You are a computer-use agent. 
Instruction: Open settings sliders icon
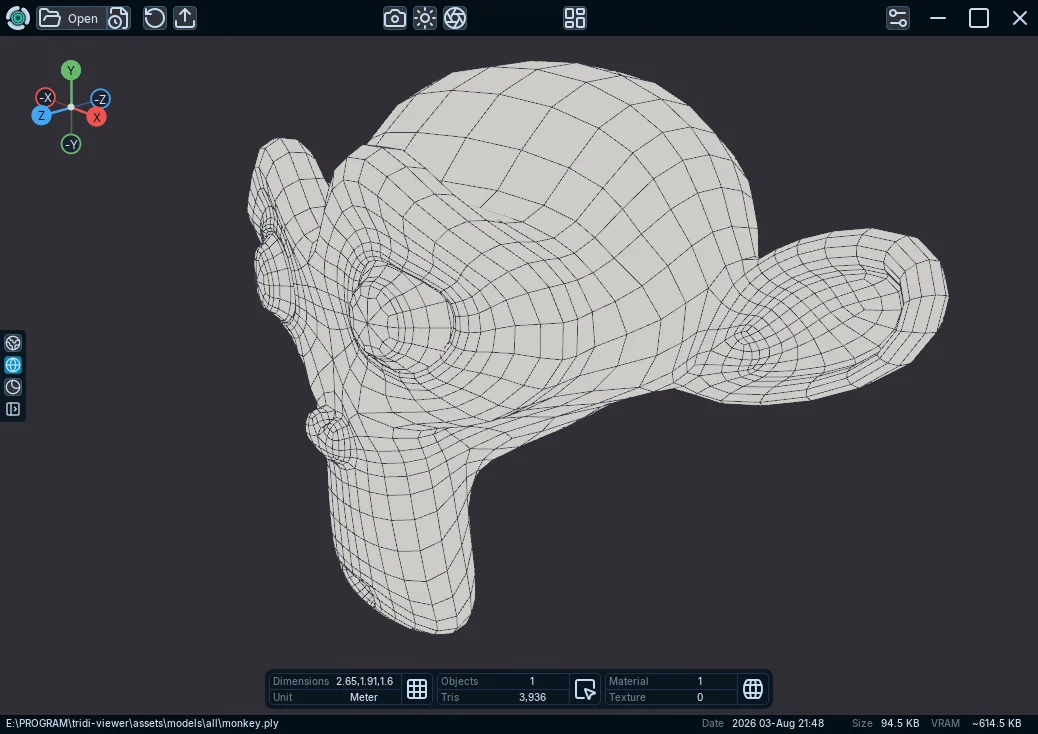tap(898, 18)
